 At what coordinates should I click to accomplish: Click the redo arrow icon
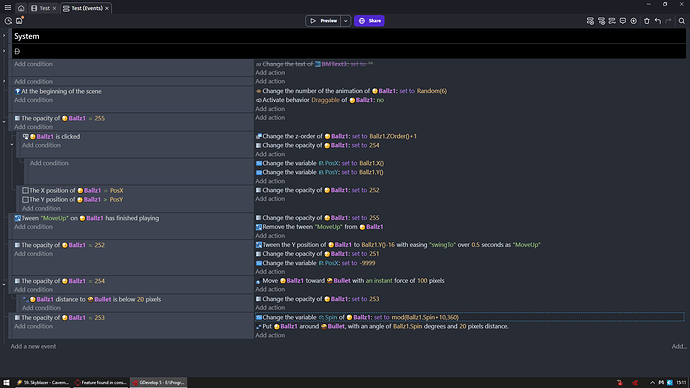pyautogui.click(x=668, y=21)
